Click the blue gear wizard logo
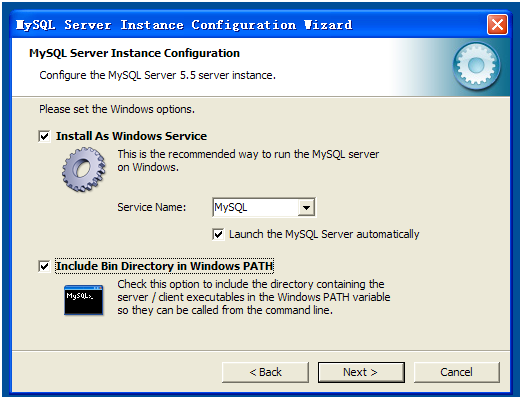The height and width of the screenshot is (399, 522). click(x=477, y=66)
